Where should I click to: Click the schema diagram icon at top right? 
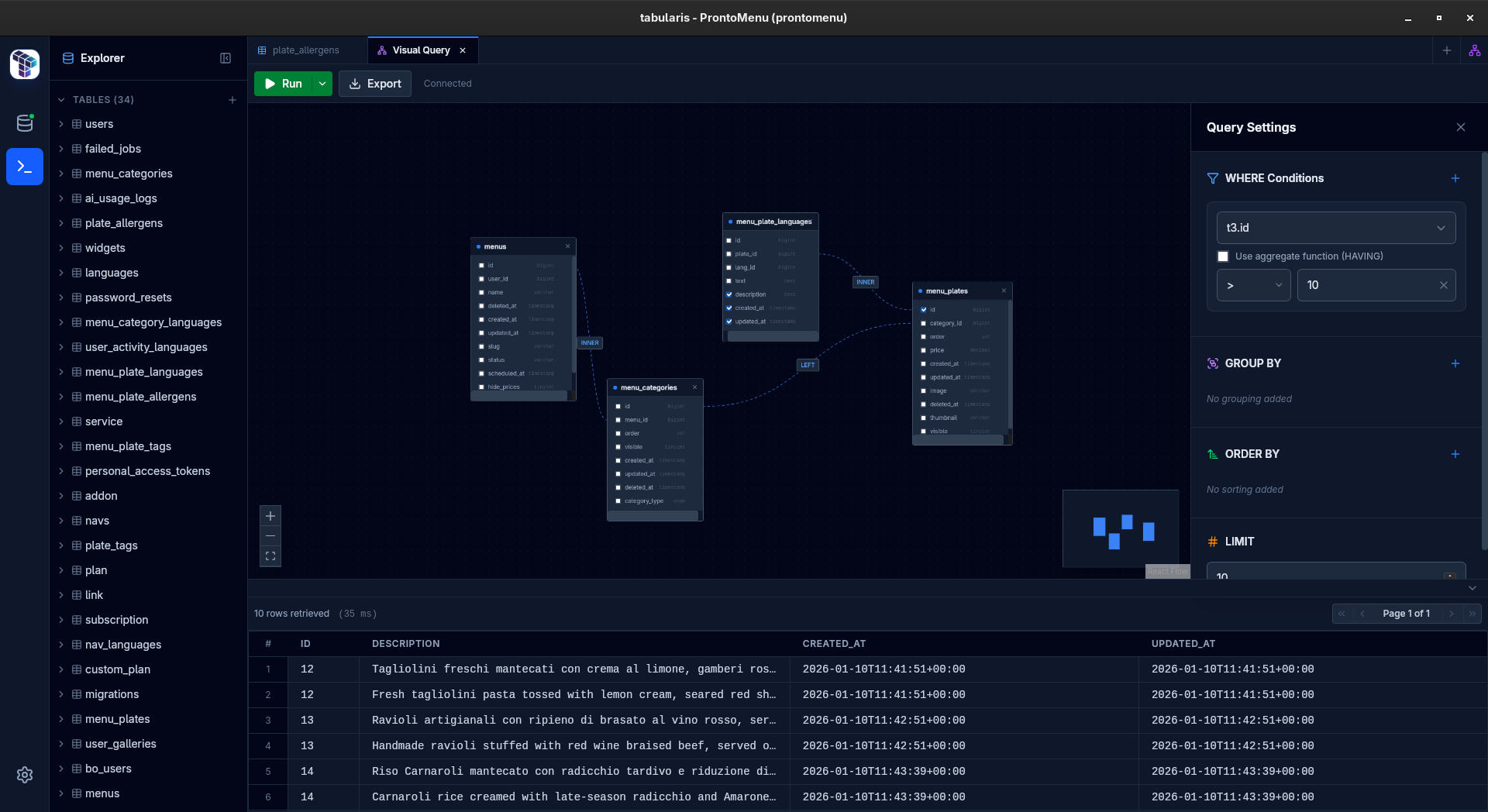pos(1475,50)
